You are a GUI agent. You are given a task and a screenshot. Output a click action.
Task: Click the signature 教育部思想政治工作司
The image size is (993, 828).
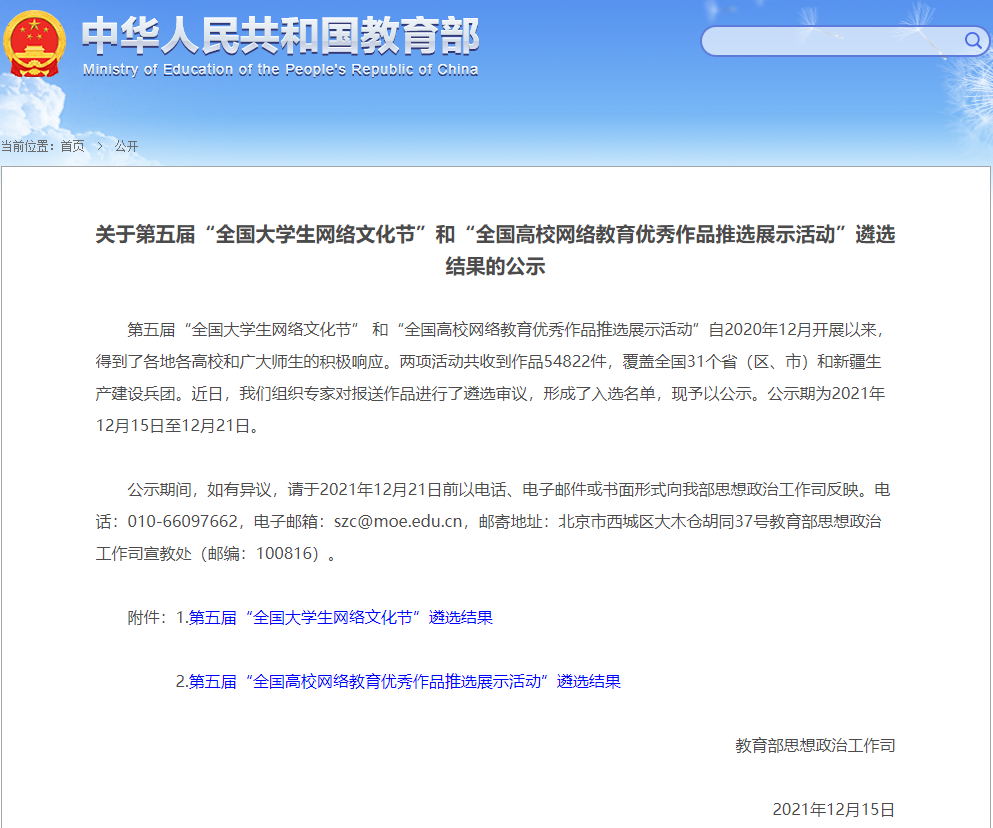pos(815,746)
